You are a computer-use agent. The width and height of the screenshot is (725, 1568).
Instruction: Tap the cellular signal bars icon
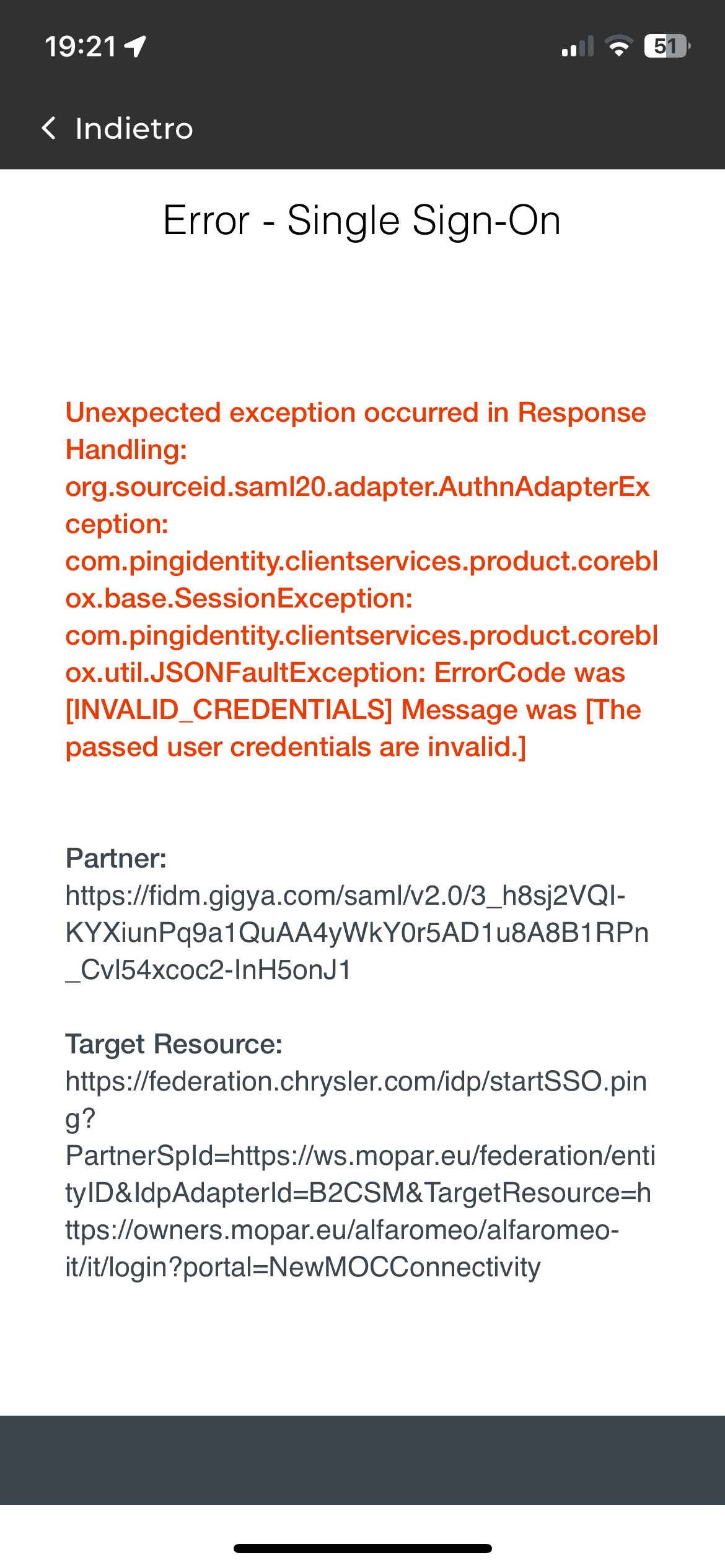pyautogui.click(x=578, y=46)
